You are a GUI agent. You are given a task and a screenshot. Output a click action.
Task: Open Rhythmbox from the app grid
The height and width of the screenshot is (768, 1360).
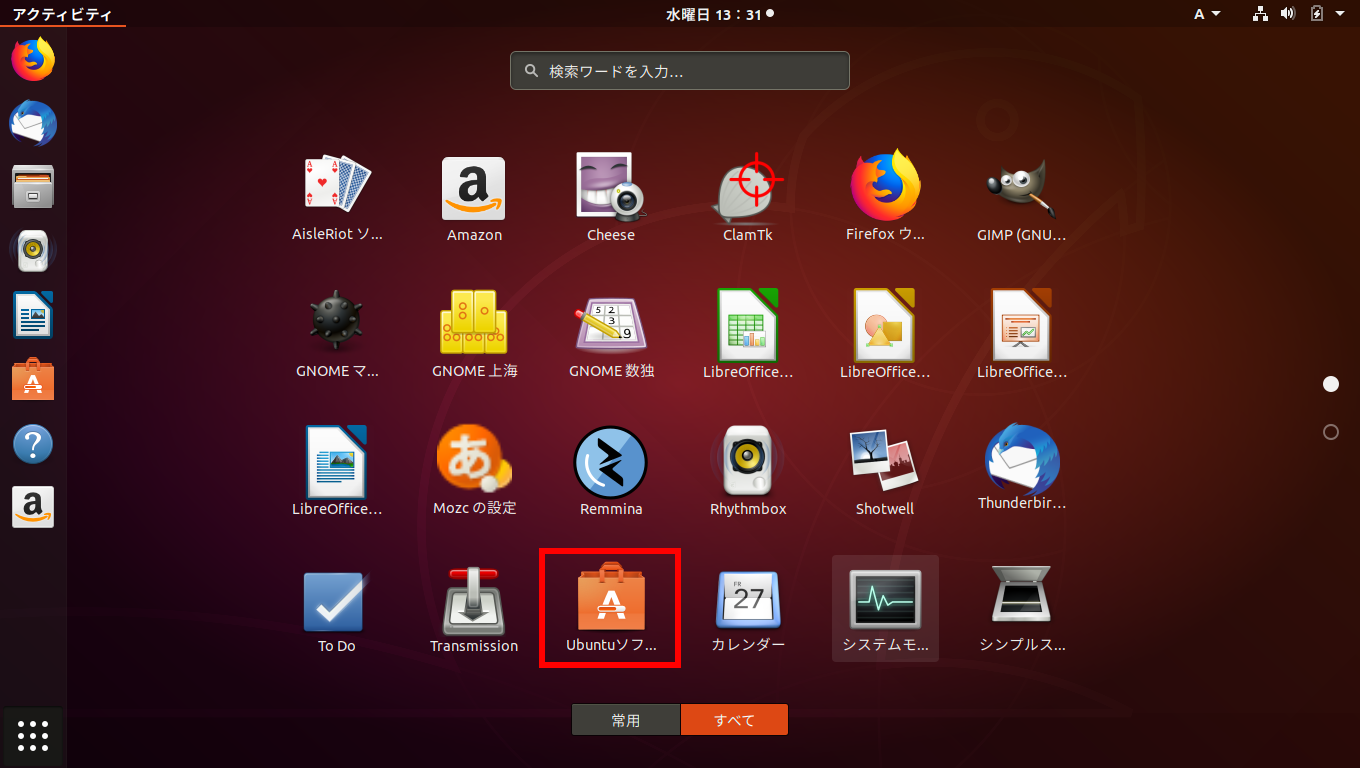[748, 471]
